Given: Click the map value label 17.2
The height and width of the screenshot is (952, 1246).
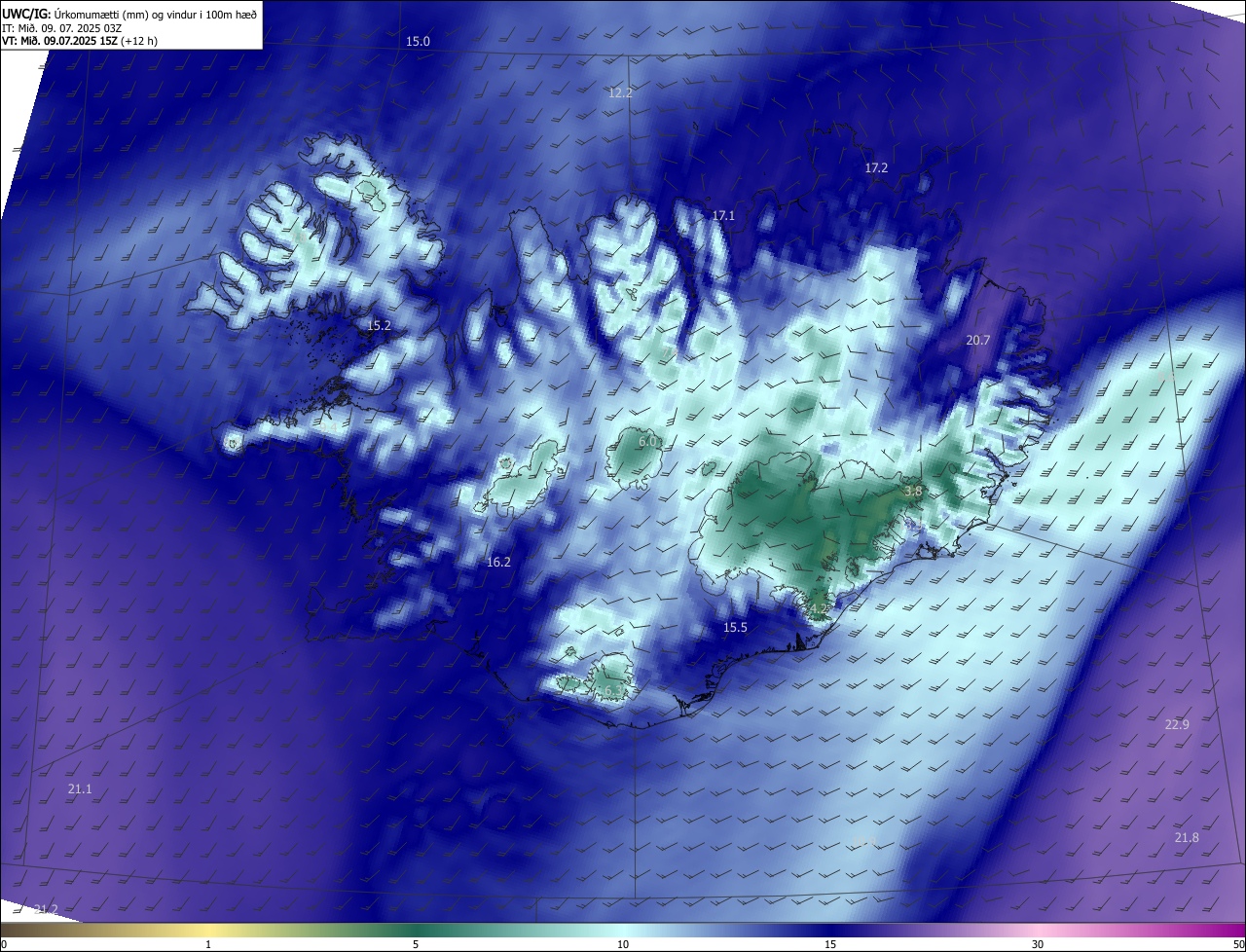Looking at the screenshot, I should coord(876,168).
